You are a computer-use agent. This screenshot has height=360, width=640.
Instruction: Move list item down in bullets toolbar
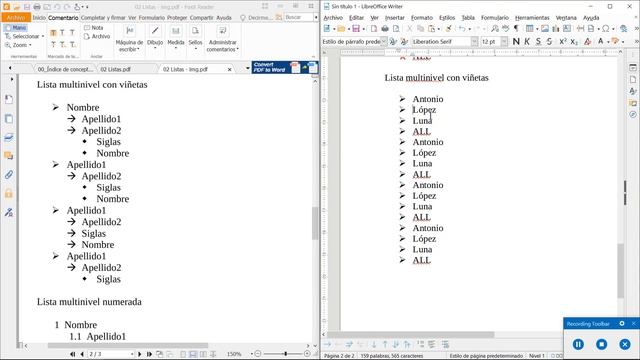point(374,344)
